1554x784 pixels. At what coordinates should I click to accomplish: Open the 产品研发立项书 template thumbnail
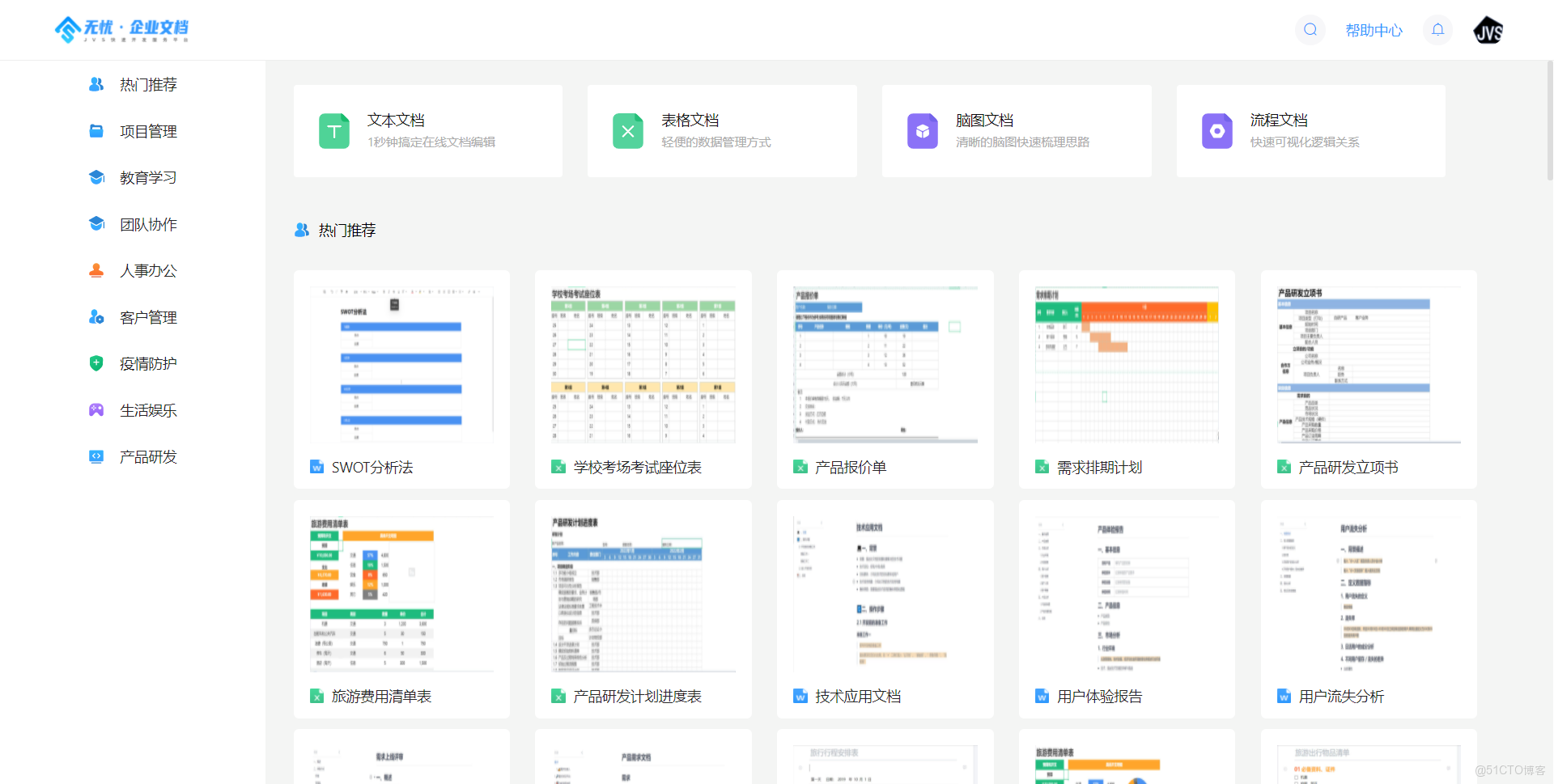[x=1369, y=364]
